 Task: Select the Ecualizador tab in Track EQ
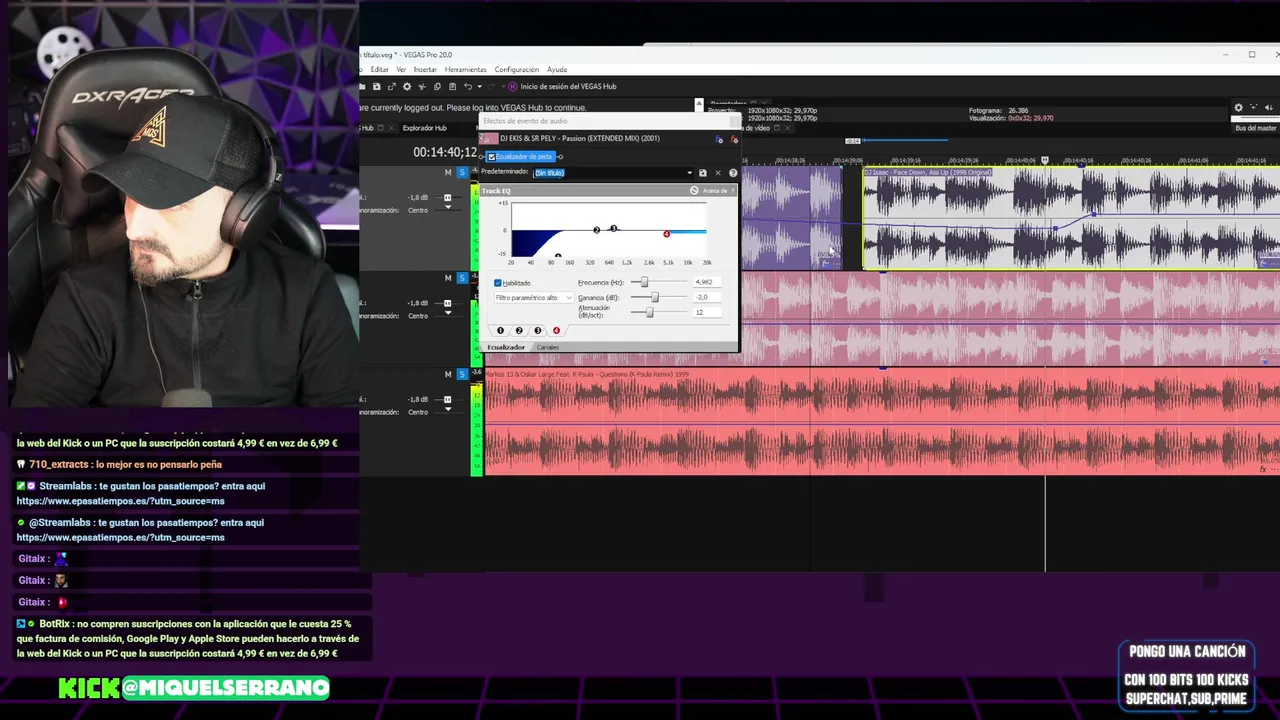click(x=506, y=347)
